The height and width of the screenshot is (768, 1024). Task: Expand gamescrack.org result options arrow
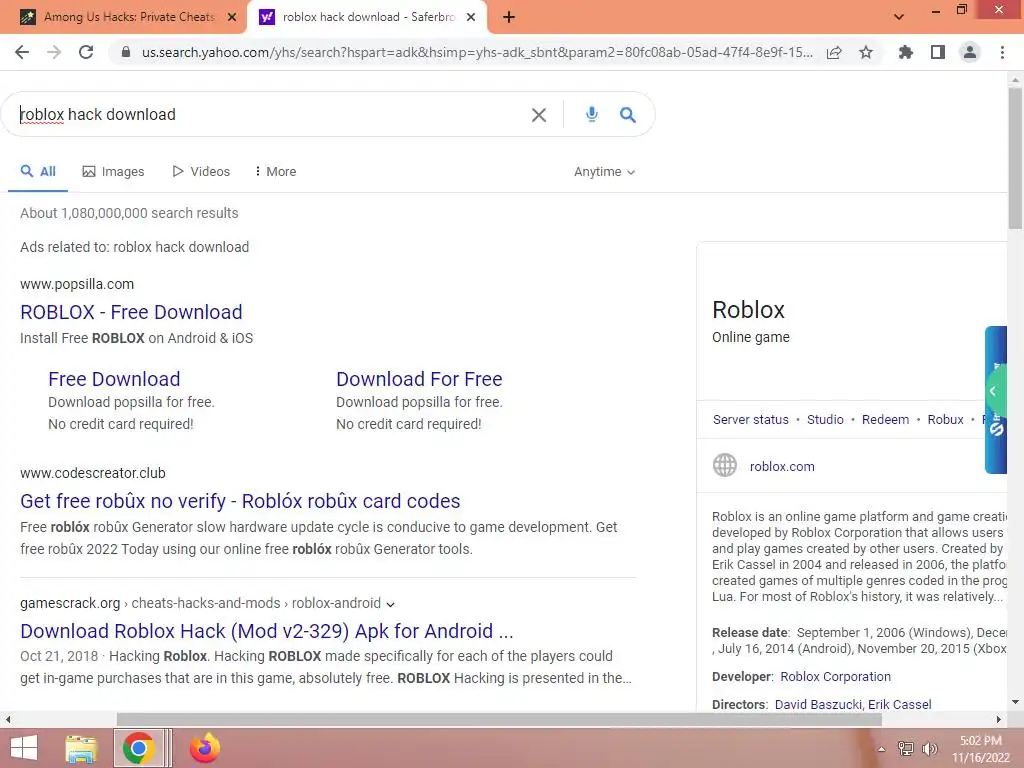(391, 604)
